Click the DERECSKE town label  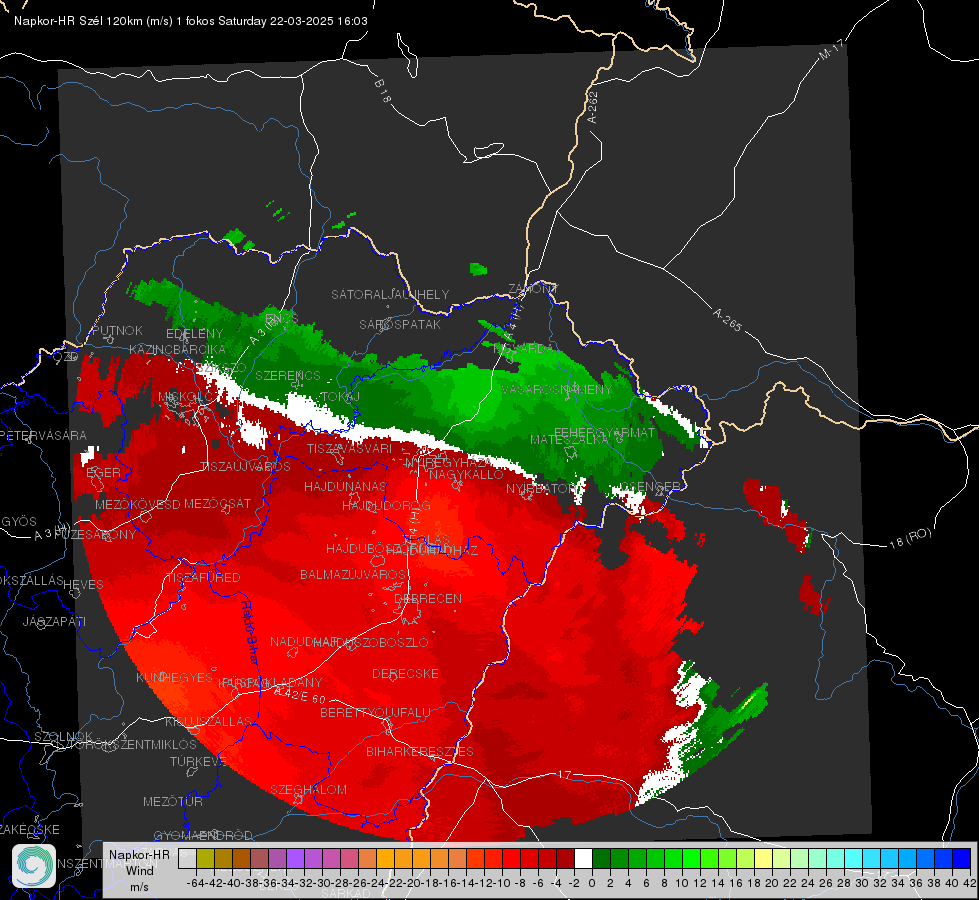click(405, 674)
